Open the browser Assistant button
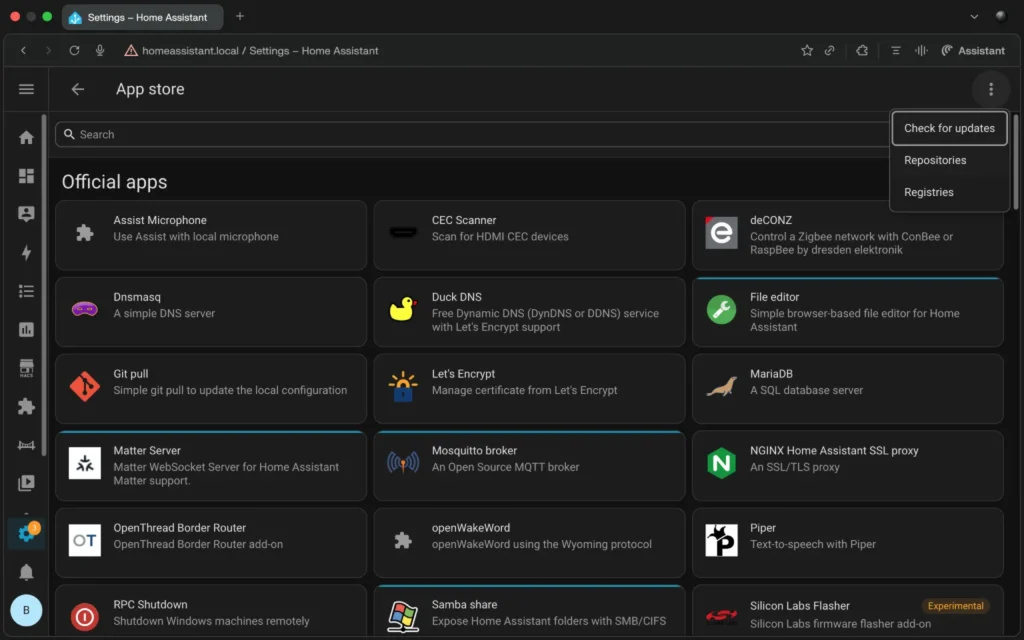 click(972, 50)
